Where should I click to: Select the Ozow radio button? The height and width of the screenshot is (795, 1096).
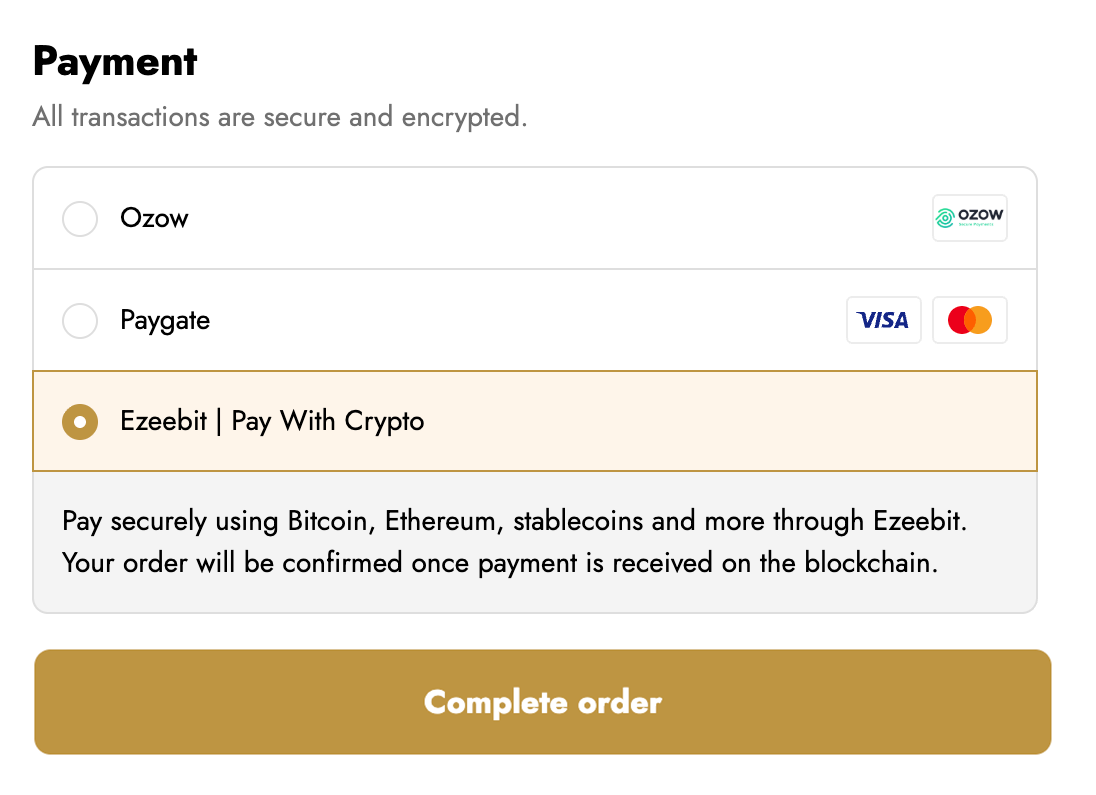tap(80, 219)
